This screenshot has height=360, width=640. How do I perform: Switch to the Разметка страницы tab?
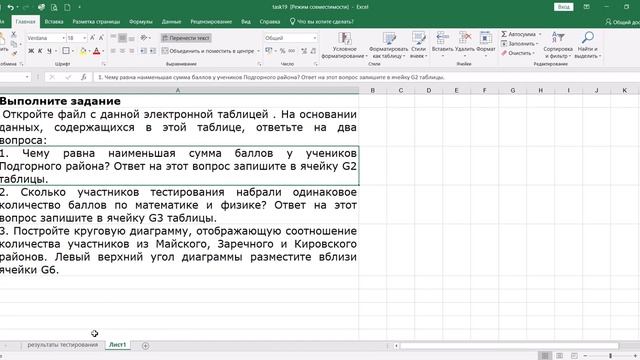[x=96, y=22]
